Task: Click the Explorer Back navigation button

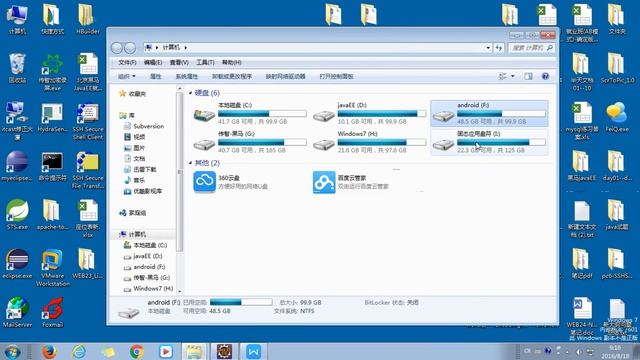Action: 117,48
